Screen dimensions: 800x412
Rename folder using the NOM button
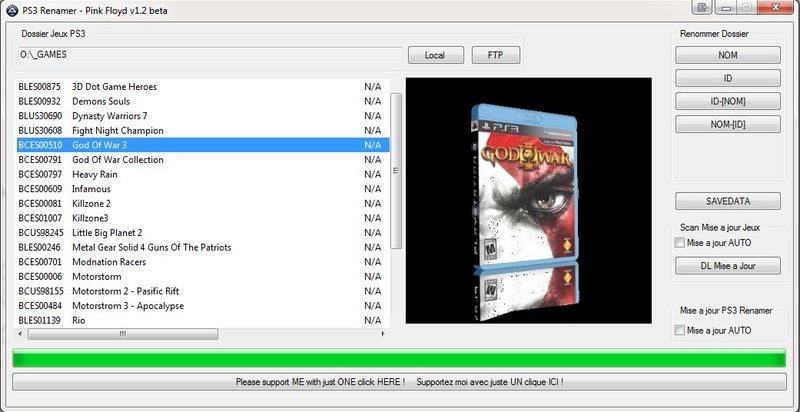click(728, 55)
